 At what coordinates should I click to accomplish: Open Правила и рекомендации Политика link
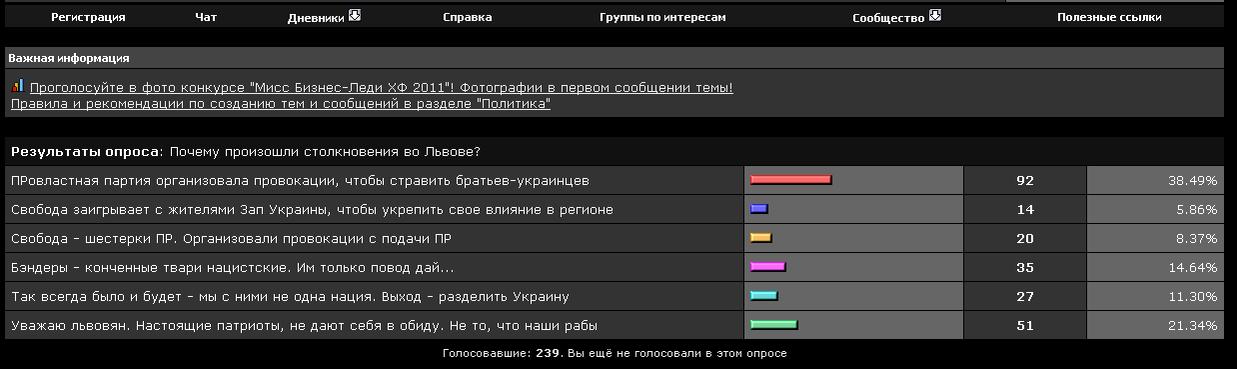(x=280, y=104)
